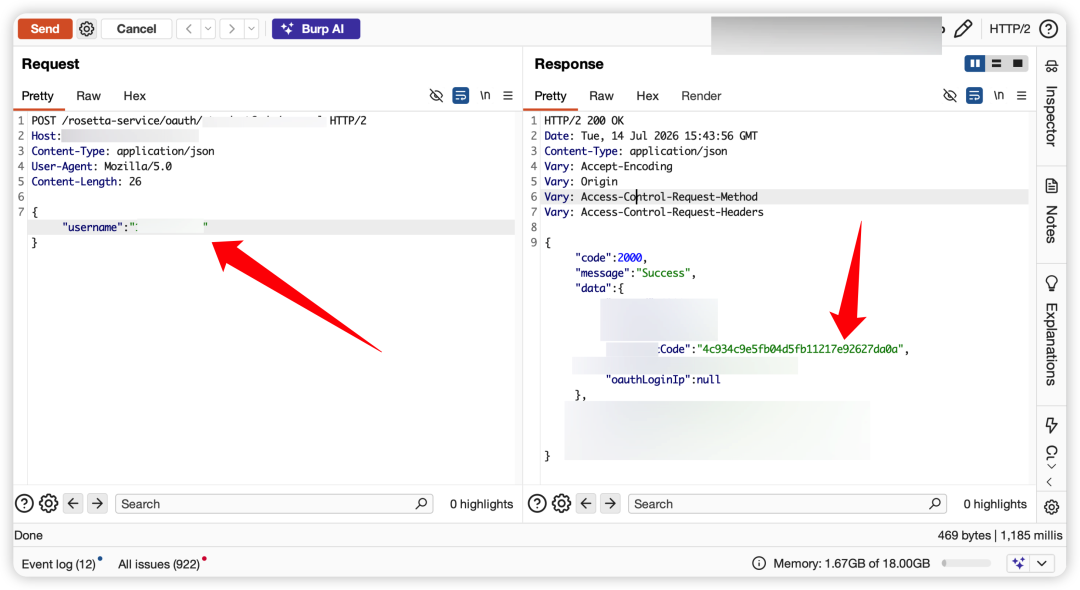
Task: Toggle line wrapping in the Response panel
Action: pyautogui.click(x=974, y=96)
